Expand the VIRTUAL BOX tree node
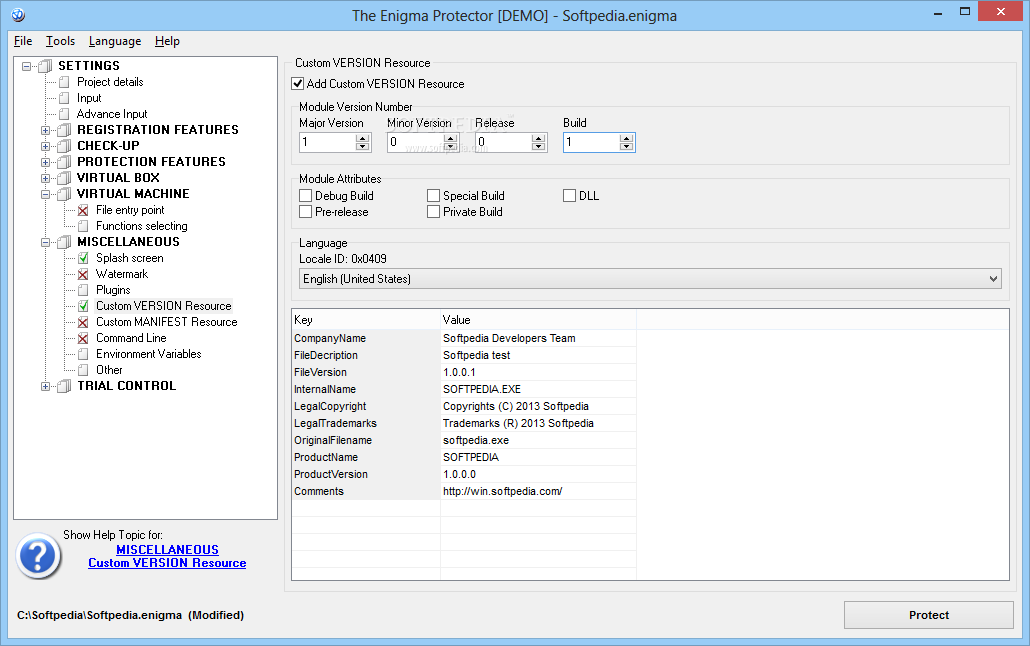 click(45, 178)
